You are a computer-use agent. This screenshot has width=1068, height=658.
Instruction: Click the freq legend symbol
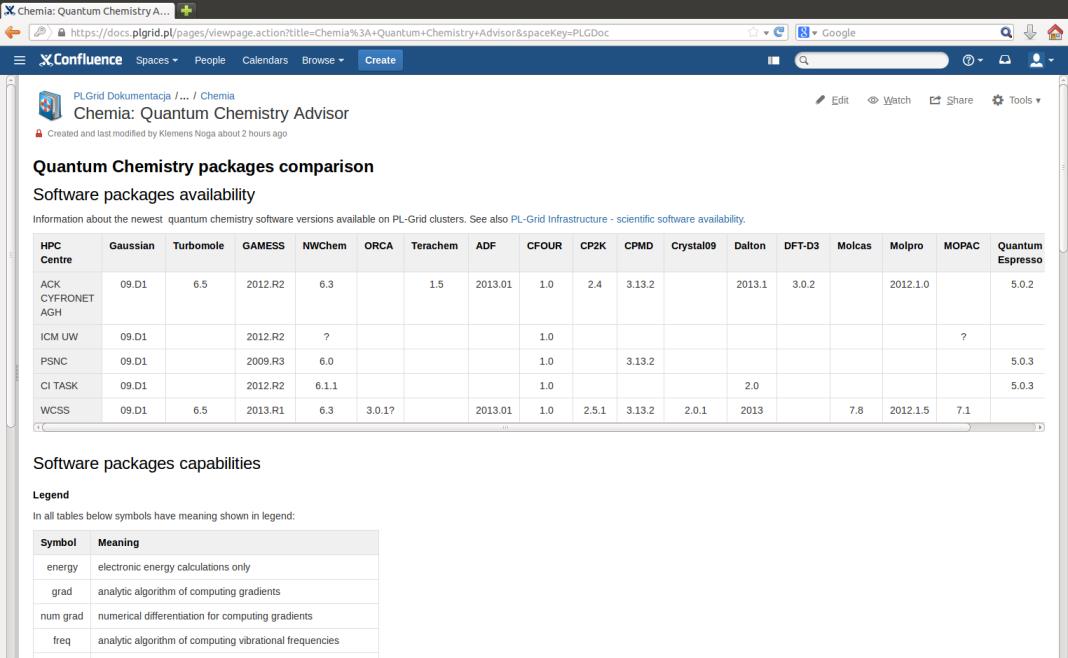[62, 640]
